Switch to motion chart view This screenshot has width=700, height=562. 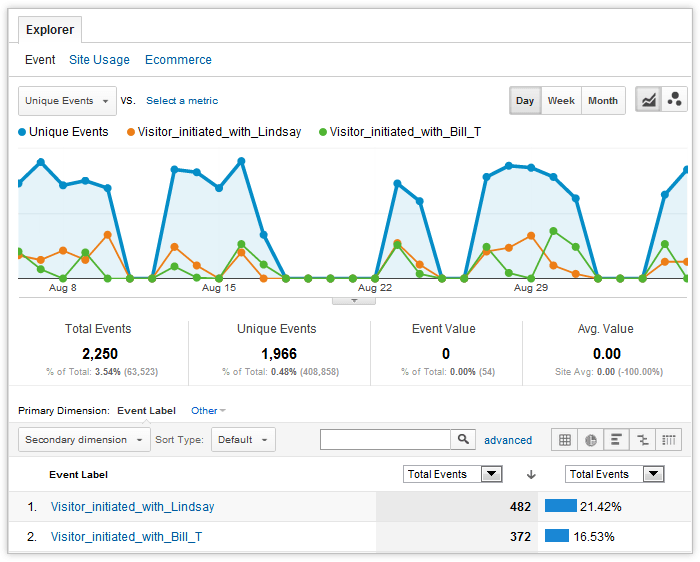(675, 100)
